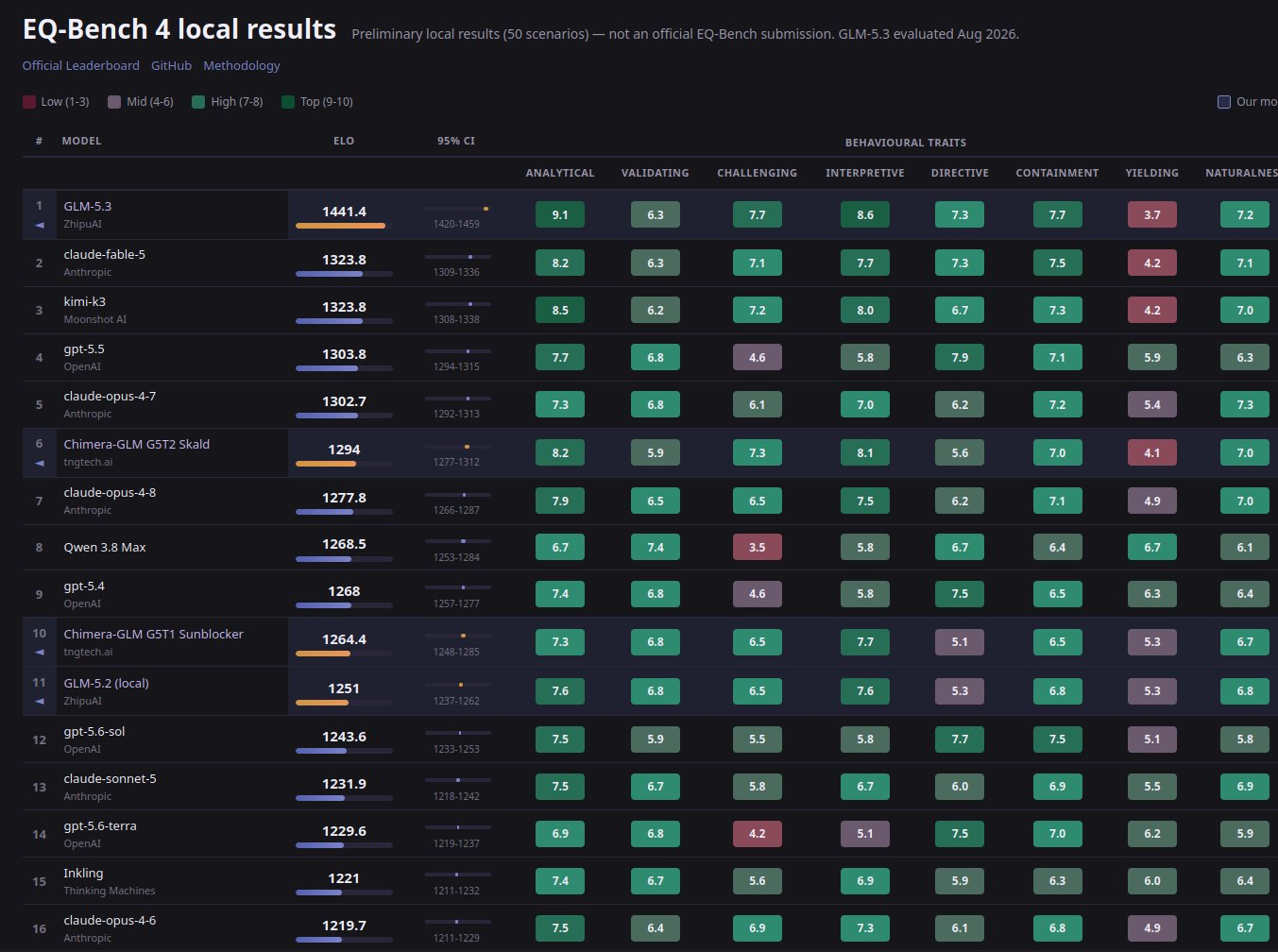Sort by the VALIDATING column header
Viewport: 1278px width, 952px height.
656,173
